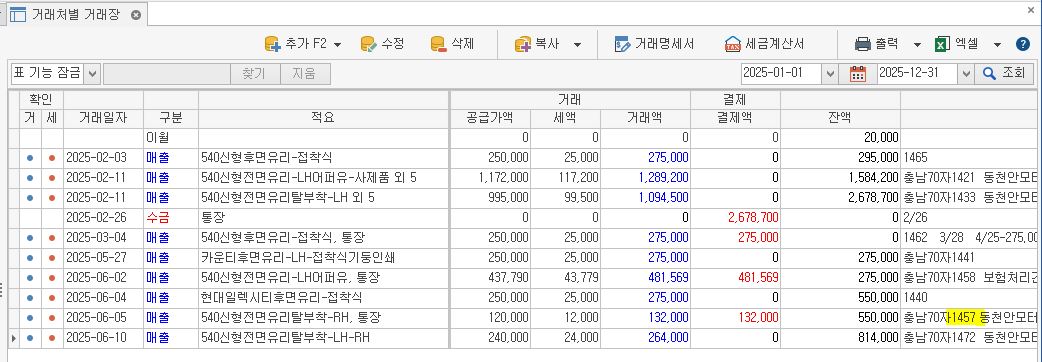The image size is (1042, 362).
Task: Select 540신형전면유리탈부착-LH-RH cell
Action: (324, 337)
